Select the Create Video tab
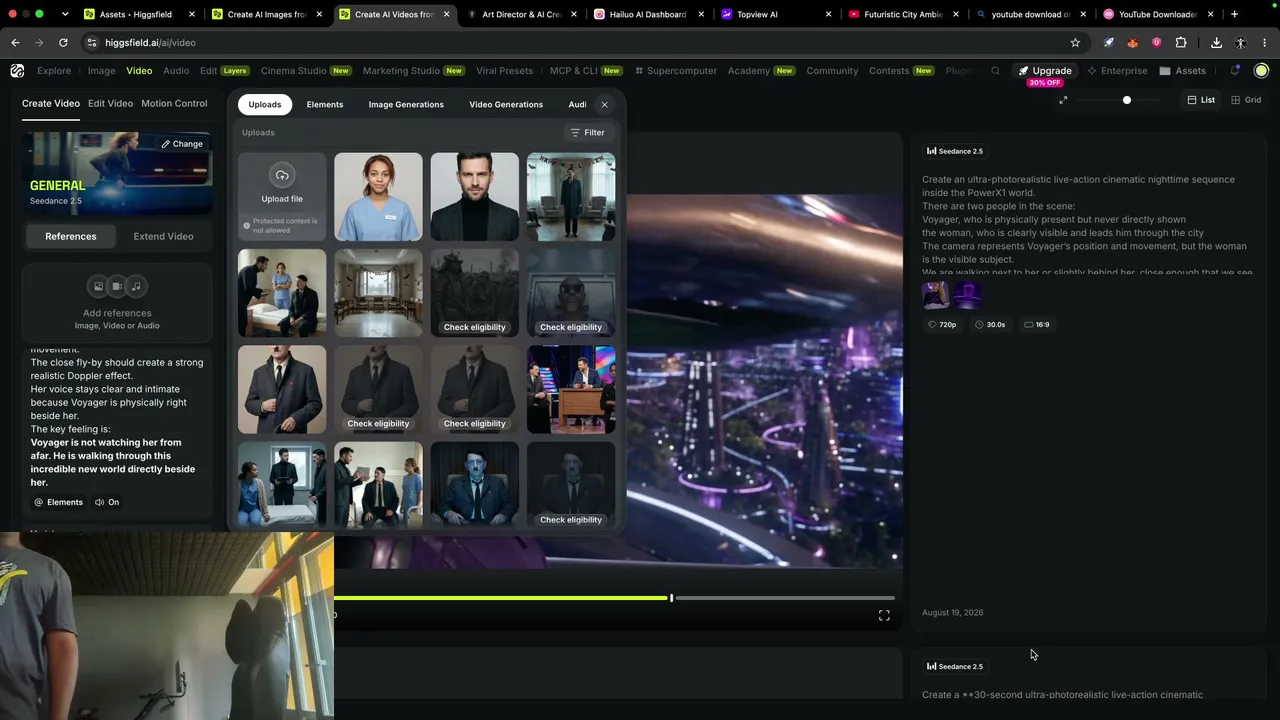This screenshot has width=1280, height=720. click(51, 103)
